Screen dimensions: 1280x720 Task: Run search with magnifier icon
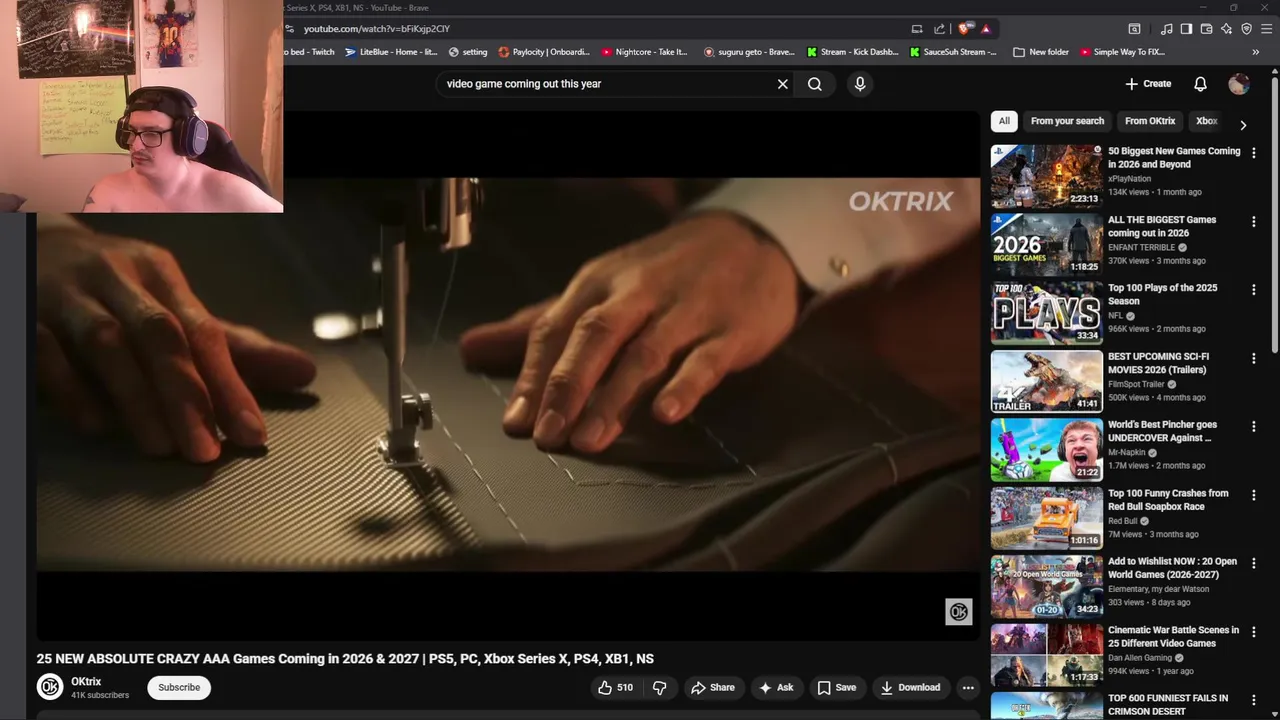pos(815,84)
